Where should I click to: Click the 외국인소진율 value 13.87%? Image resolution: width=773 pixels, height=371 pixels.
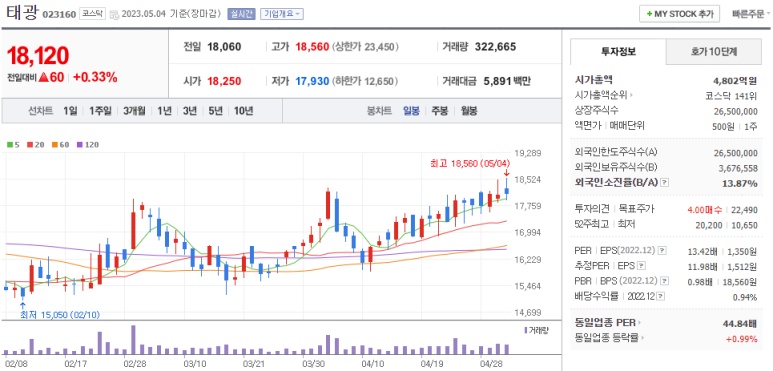click(741, 183)
